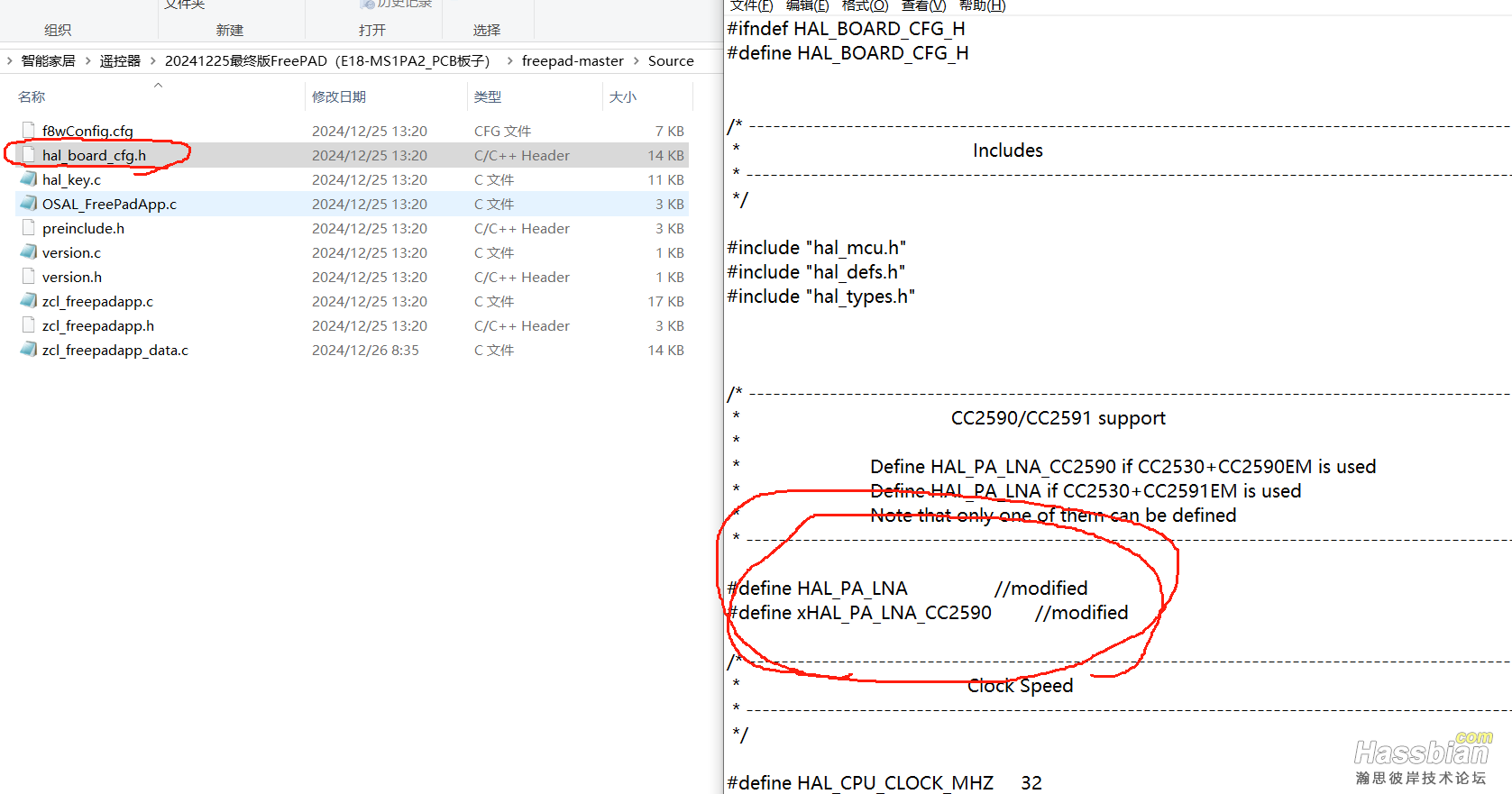Select the f8wConfig.cfg file icon

coord(28,131)
